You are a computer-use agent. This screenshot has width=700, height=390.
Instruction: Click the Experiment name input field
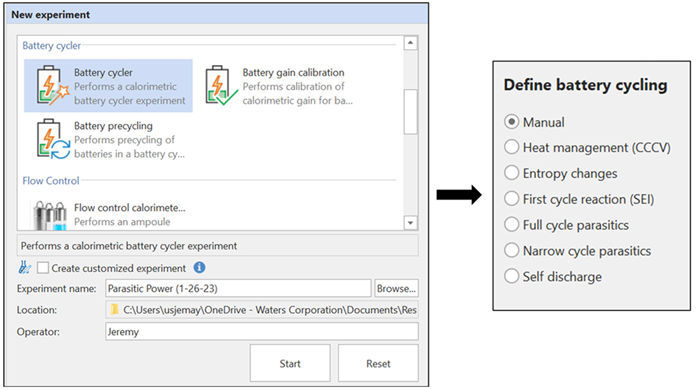[238, 288]
